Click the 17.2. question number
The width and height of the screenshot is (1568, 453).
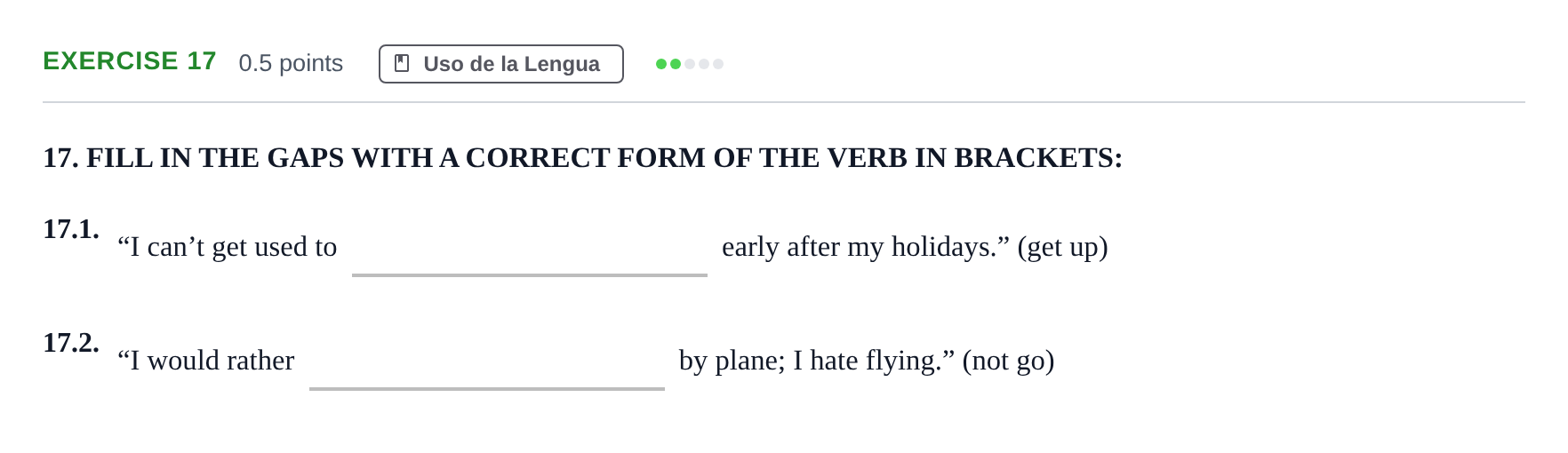pyautogui.click(x=71, y=343)
